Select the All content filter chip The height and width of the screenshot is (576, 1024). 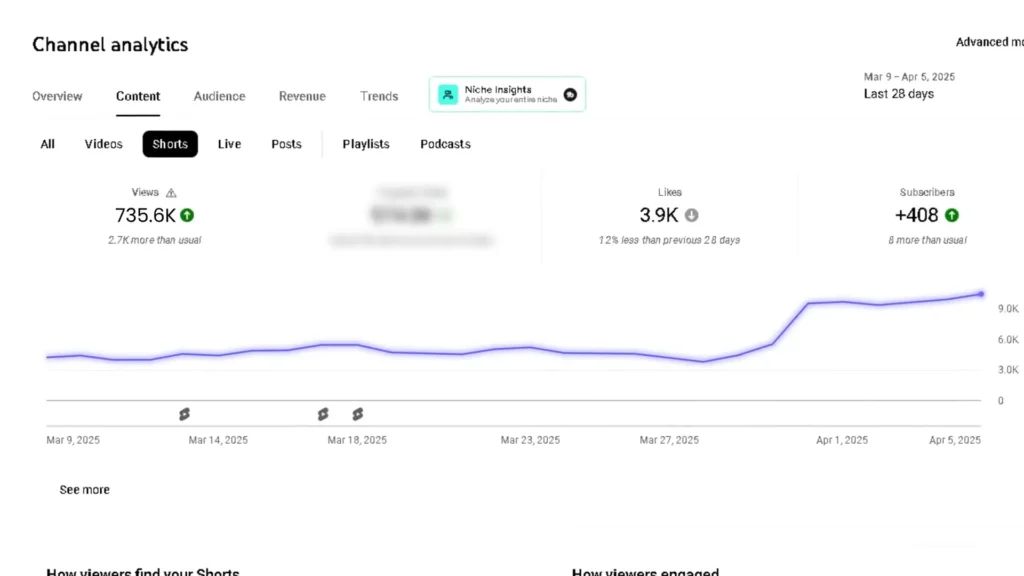pos(47,144)
